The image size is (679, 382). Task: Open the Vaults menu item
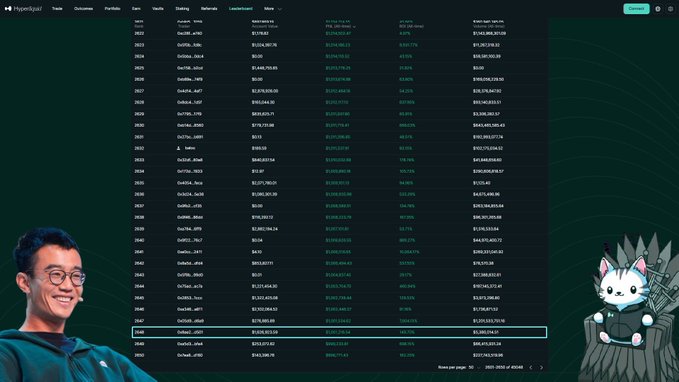click(x=158, y=9)
